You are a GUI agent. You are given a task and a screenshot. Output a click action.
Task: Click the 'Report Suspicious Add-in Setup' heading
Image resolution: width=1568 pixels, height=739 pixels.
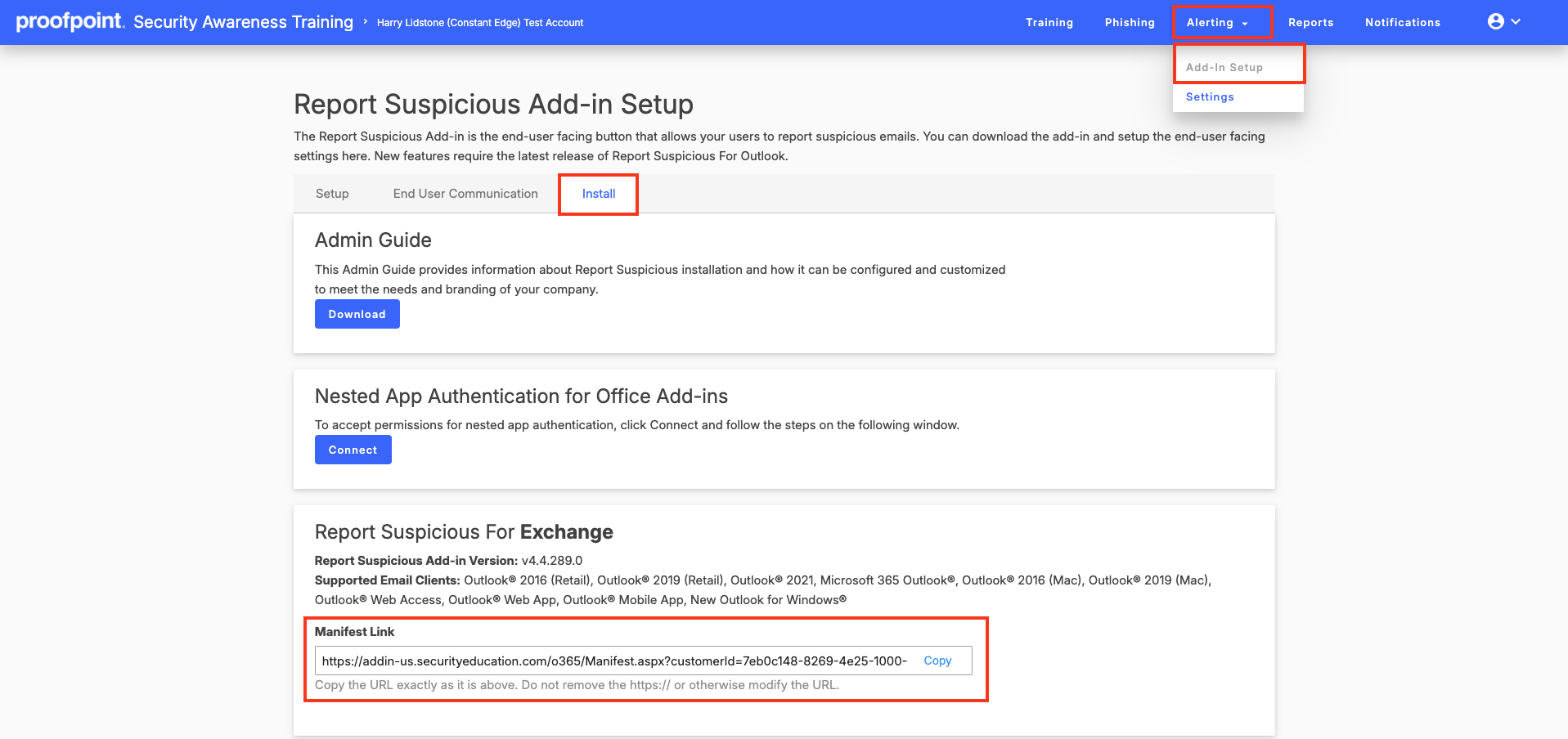[x=494, y=105]
